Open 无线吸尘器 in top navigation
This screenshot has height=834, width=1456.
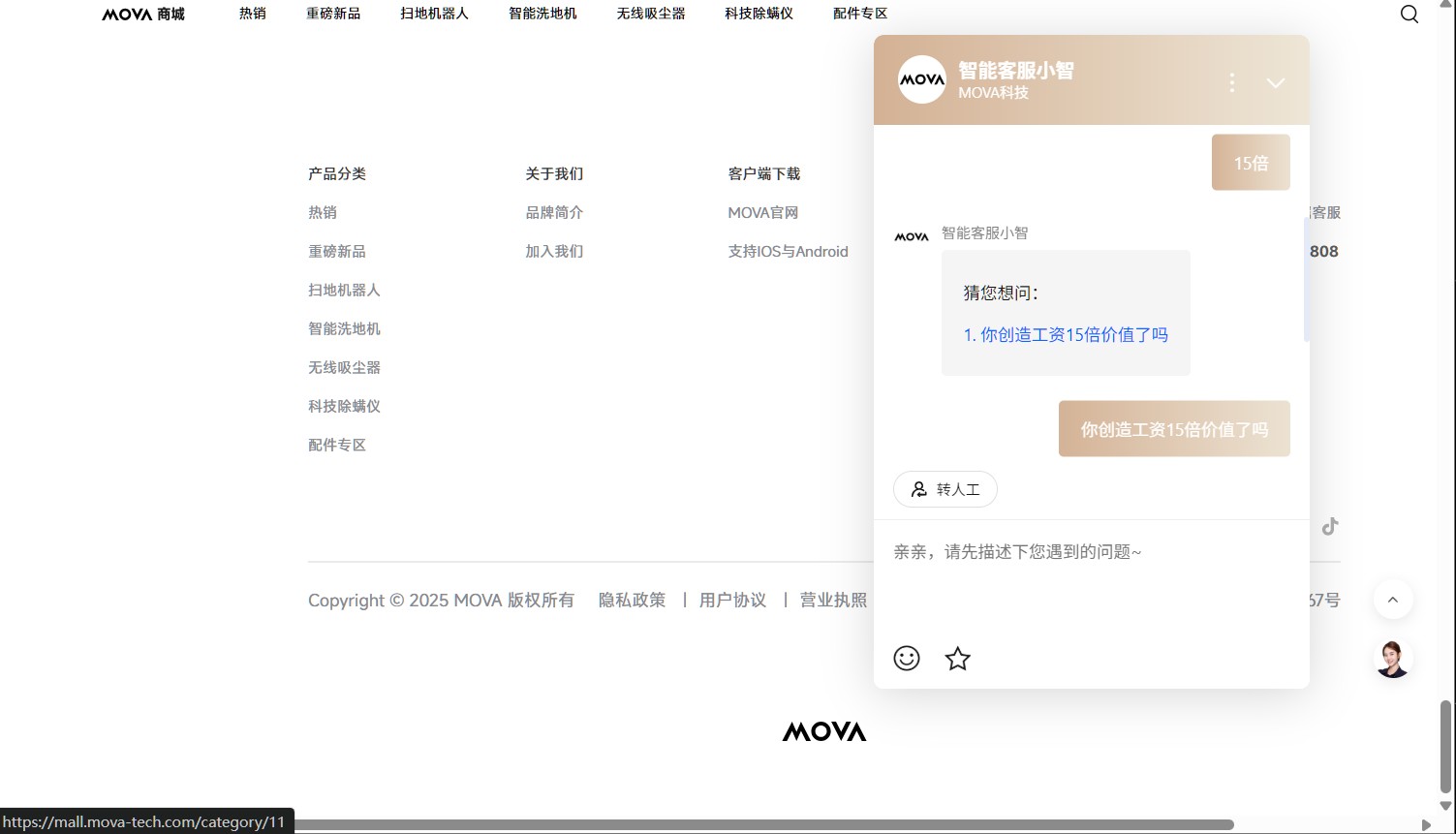click(651, 14)
